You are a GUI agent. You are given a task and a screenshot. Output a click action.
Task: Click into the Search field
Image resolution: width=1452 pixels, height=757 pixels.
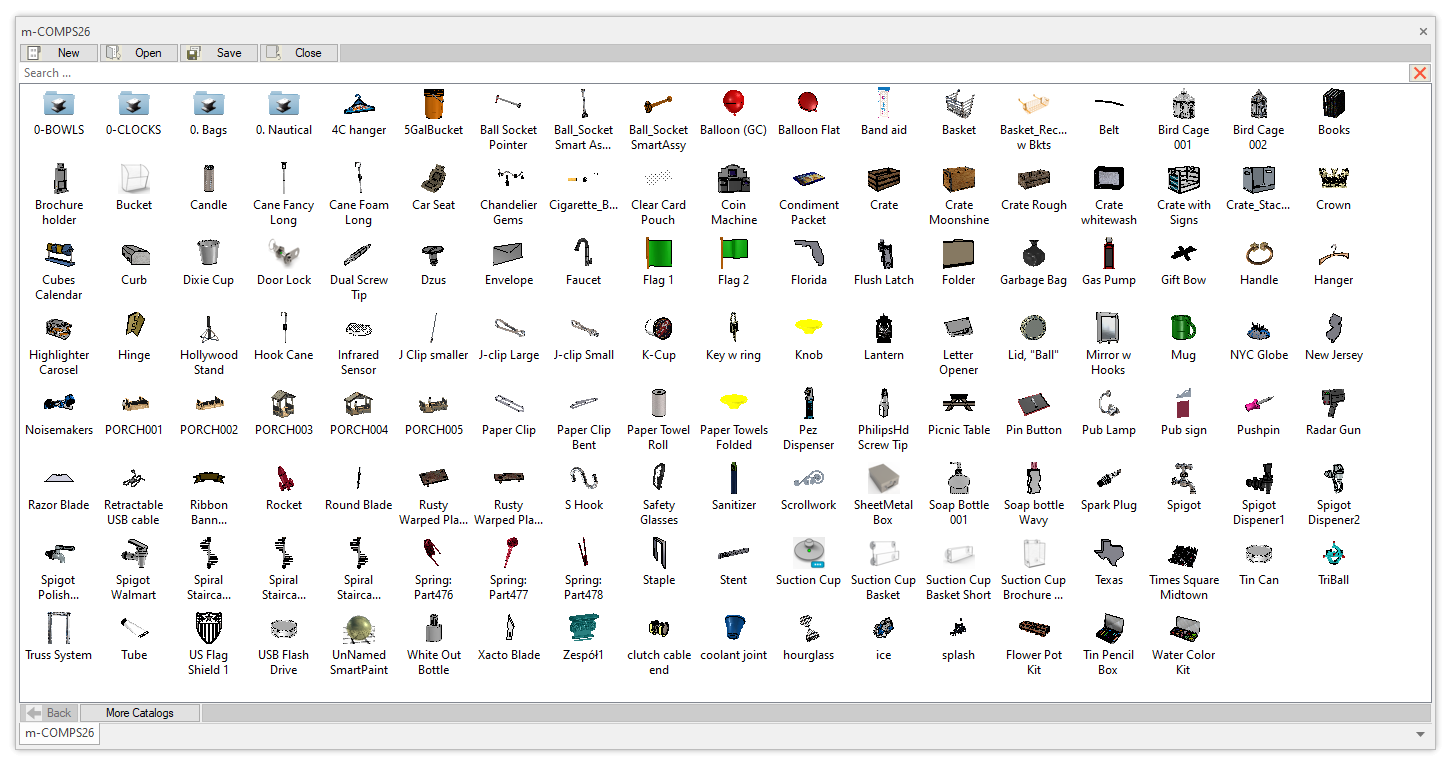700,73
